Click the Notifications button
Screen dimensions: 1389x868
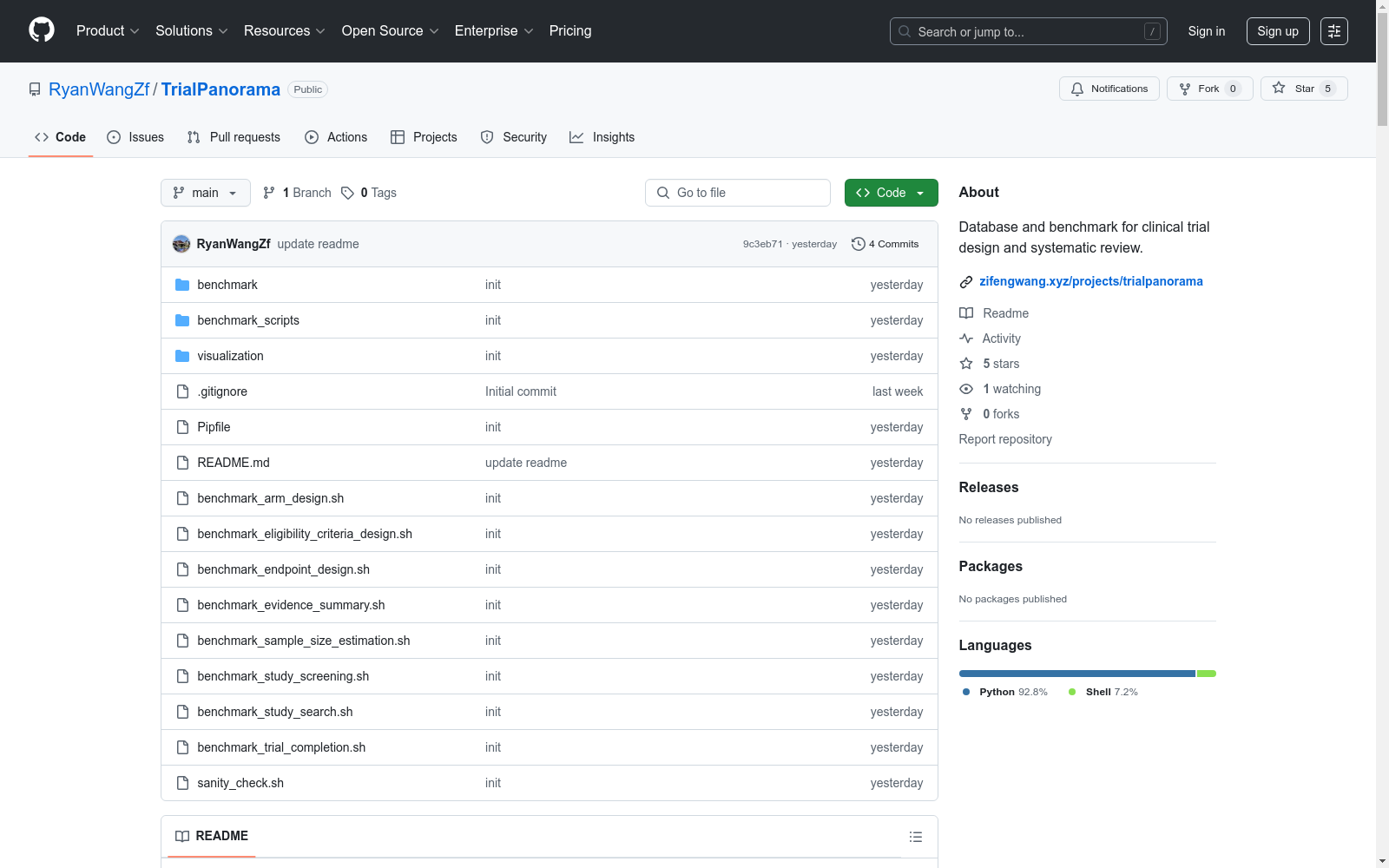point(1109,89)
